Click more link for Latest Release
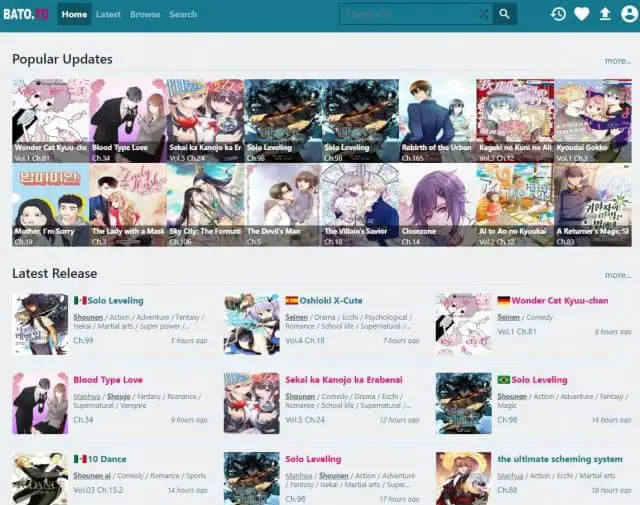This screenshot has height=505, width=640. [618, 275]
